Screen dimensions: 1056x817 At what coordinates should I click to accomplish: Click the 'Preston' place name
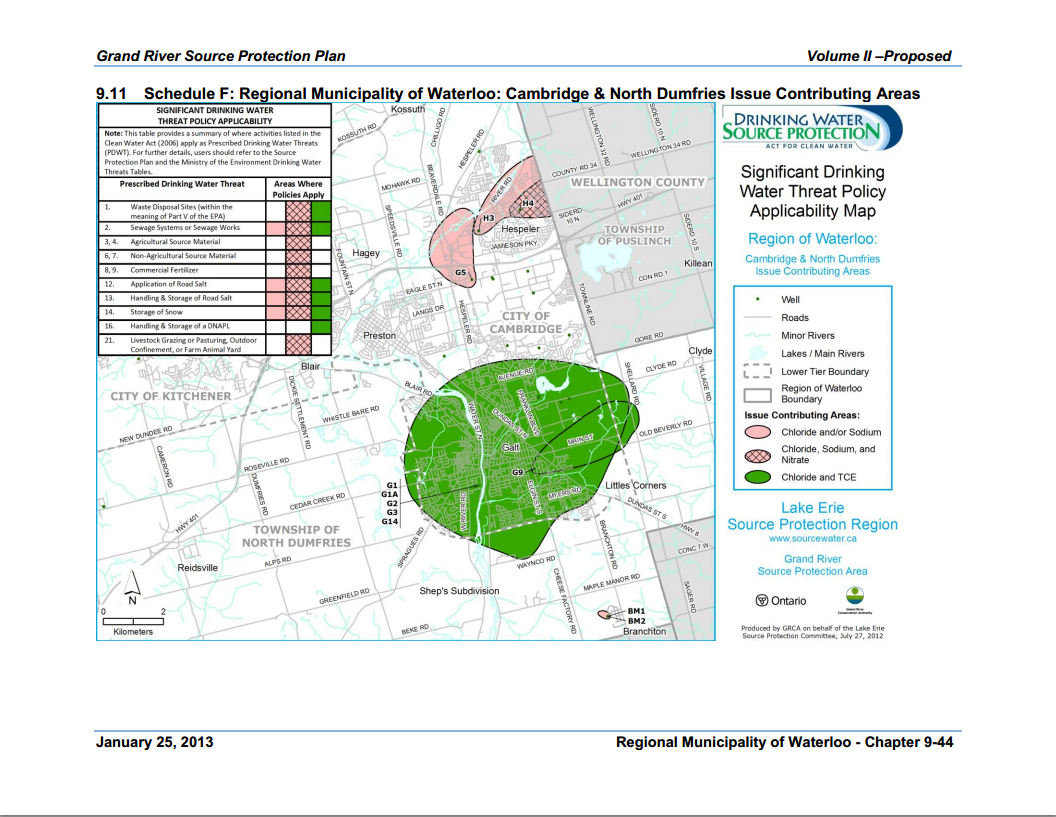coord(379,335)
